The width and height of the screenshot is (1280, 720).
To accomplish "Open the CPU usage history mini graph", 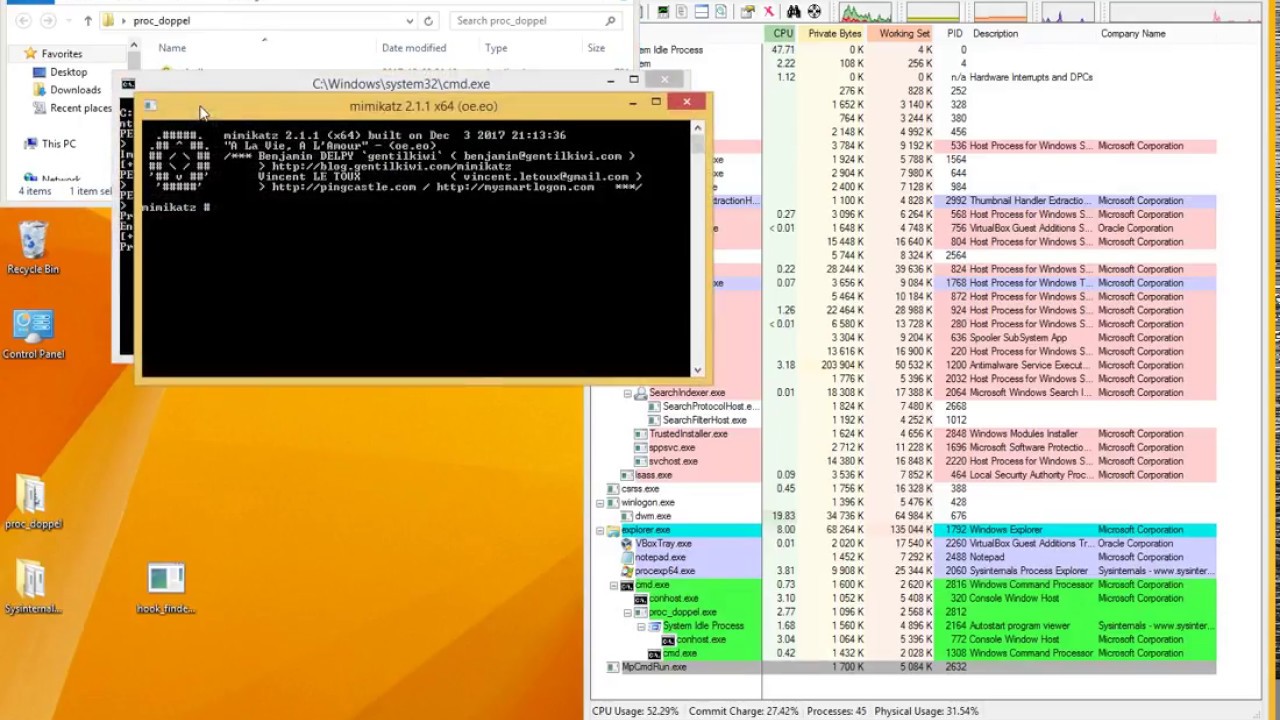I will pyautogui.click(x=866, y=12).
